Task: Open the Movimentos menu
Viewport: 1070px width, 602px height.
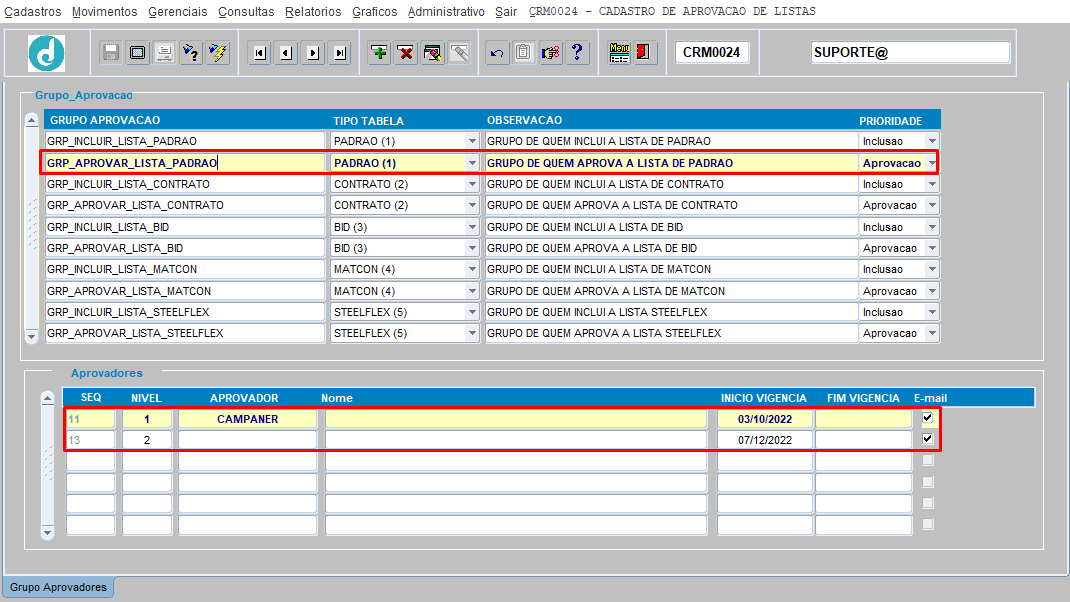Action: 104,12
